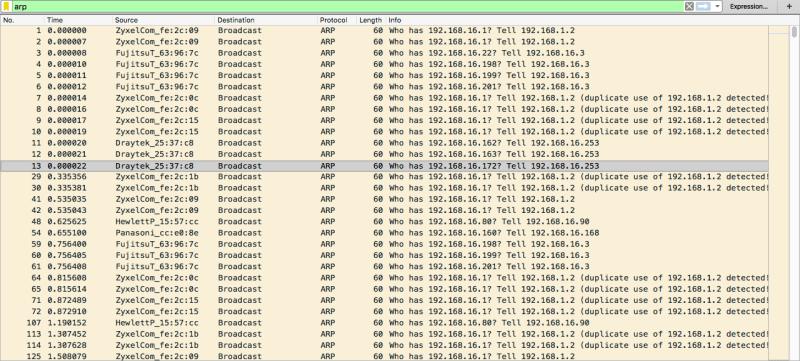Viewport: 800px width, 361px height.
Task: Select packet number 41
Action: pos(384,199)
